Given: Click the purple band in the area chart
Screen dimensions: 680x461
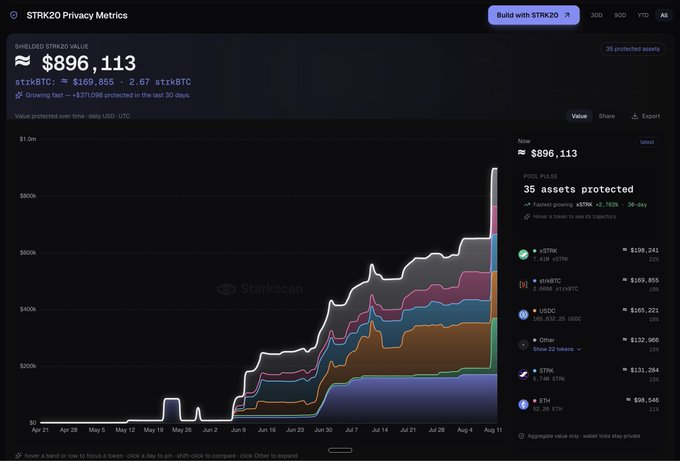Looking at the screenshot, I should 412,401.
